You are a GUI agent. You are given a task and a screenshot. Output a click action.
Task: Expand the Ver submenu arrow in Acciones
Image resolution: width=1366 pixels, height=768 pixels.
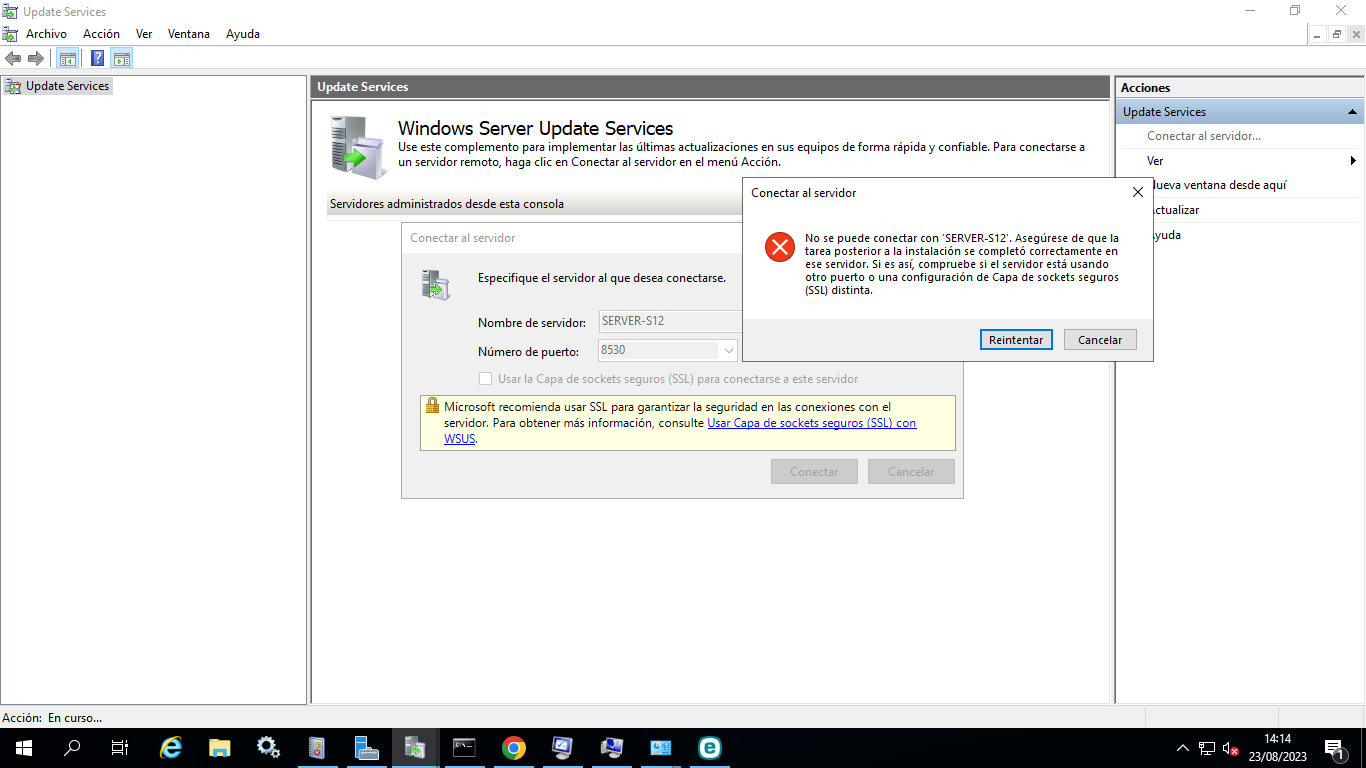coord(1353,161)
